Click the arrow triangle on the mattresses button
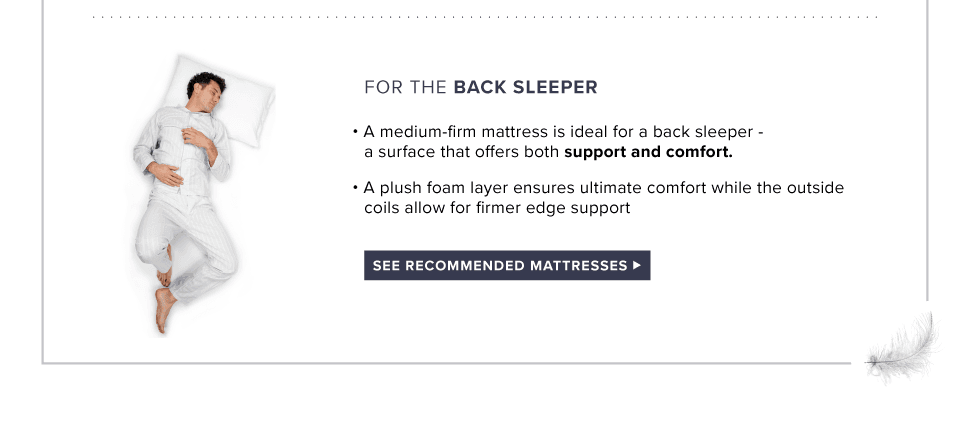Screen dimensions: 970x423 (x=637, y=266)
